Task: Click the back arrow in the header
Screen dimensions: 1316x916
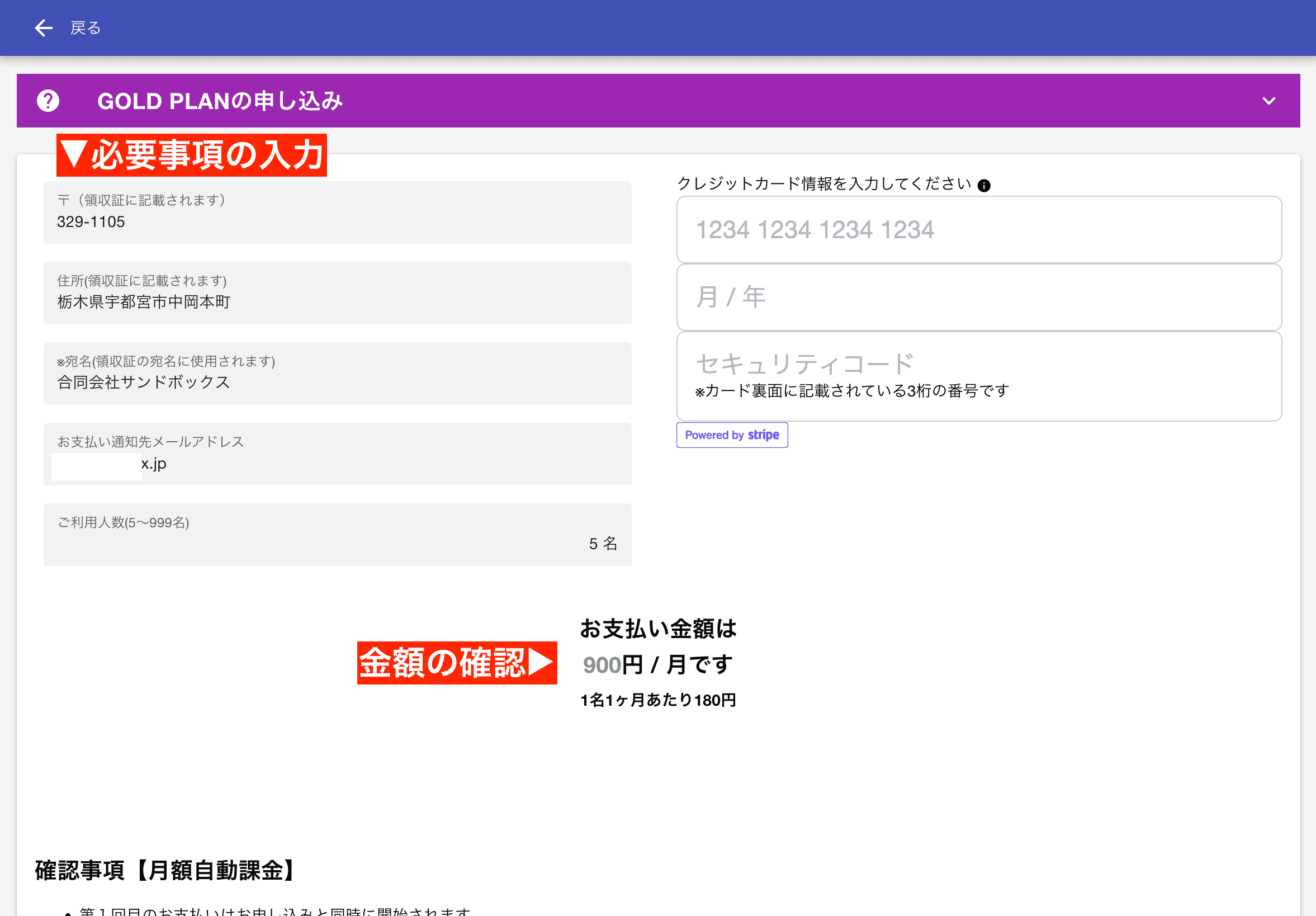Action: click(x=43, y=27)
